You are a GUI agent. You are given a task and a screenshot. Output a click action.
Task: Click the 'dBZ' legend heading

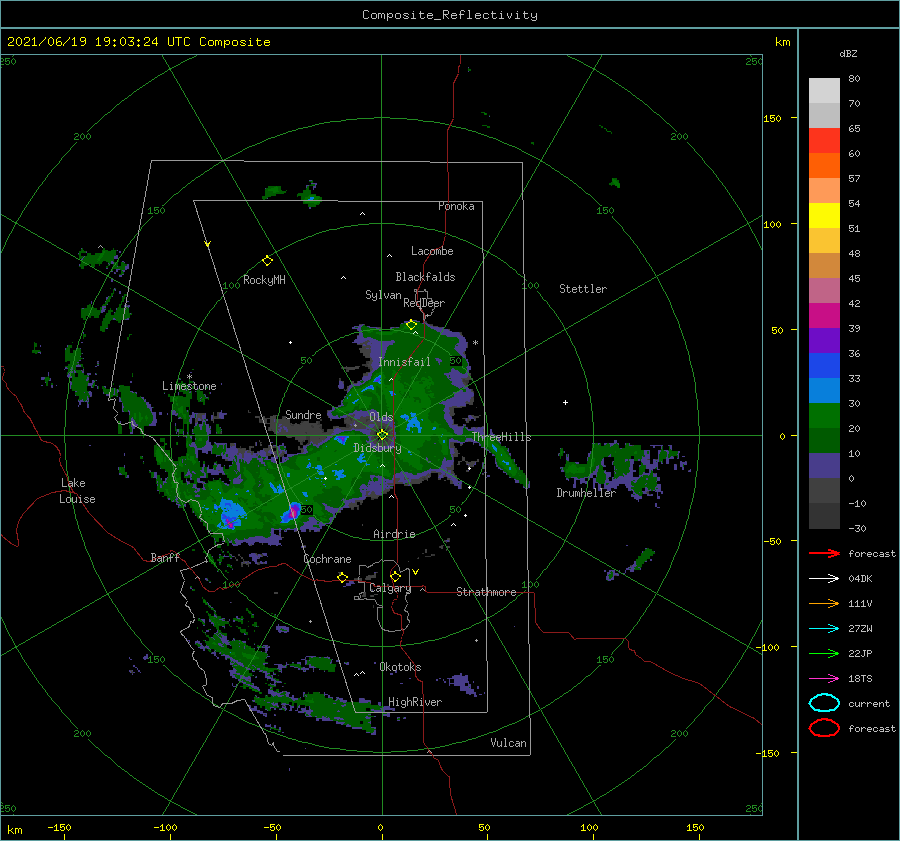(848, 53)
